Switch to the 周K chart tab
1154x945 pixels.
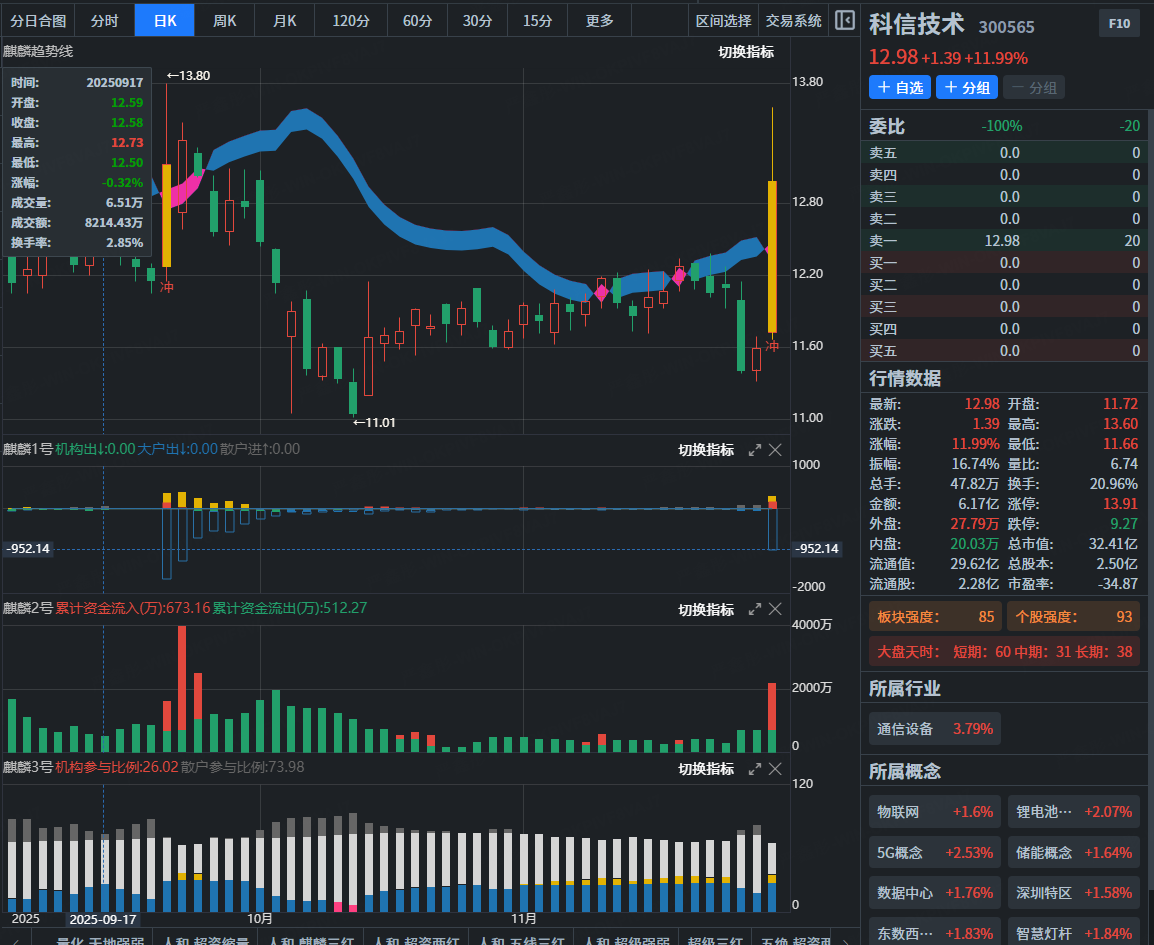[x=225, y=20]
